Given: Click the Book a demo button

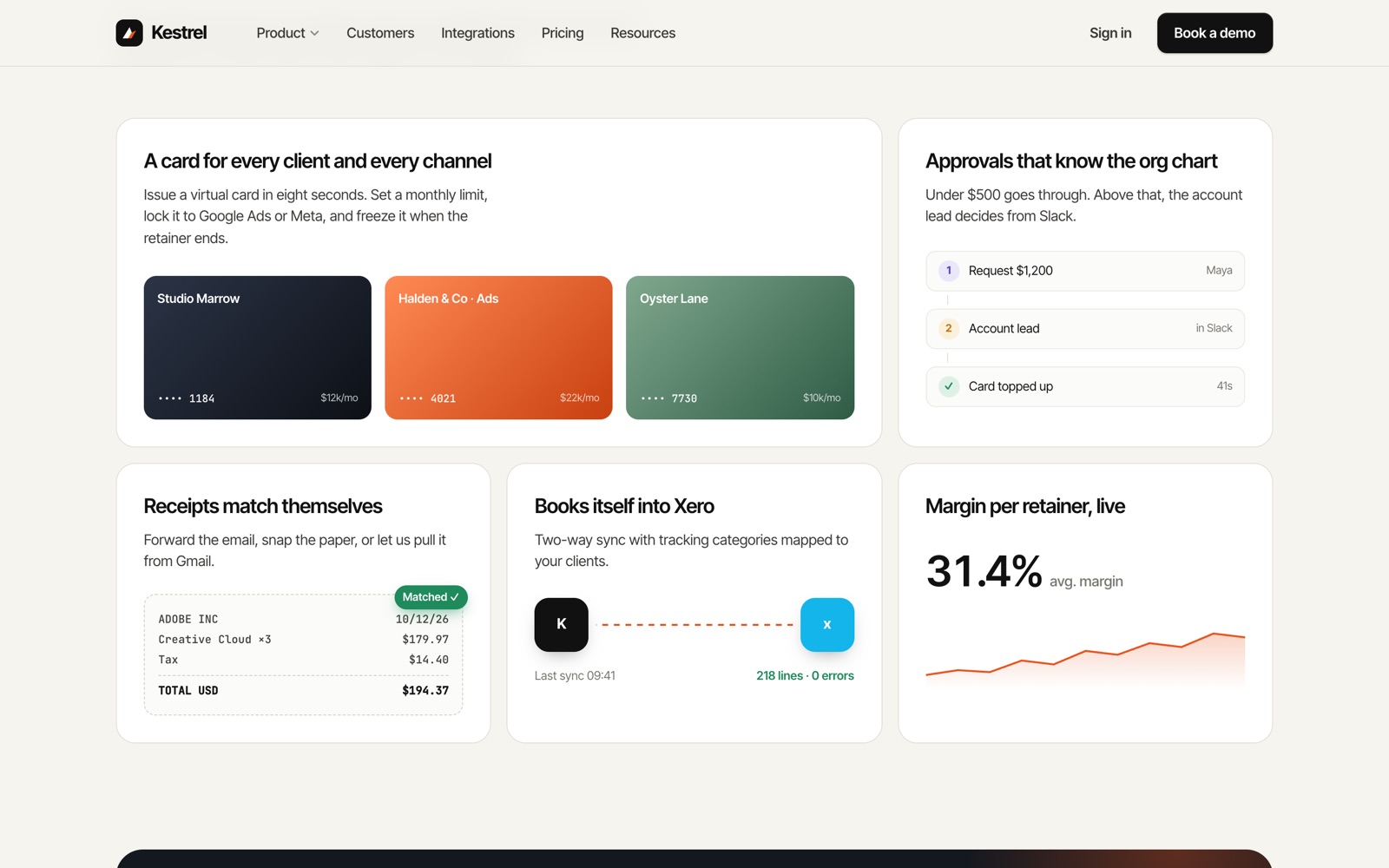Looking at the screenshot, I should pos(1215,33).
